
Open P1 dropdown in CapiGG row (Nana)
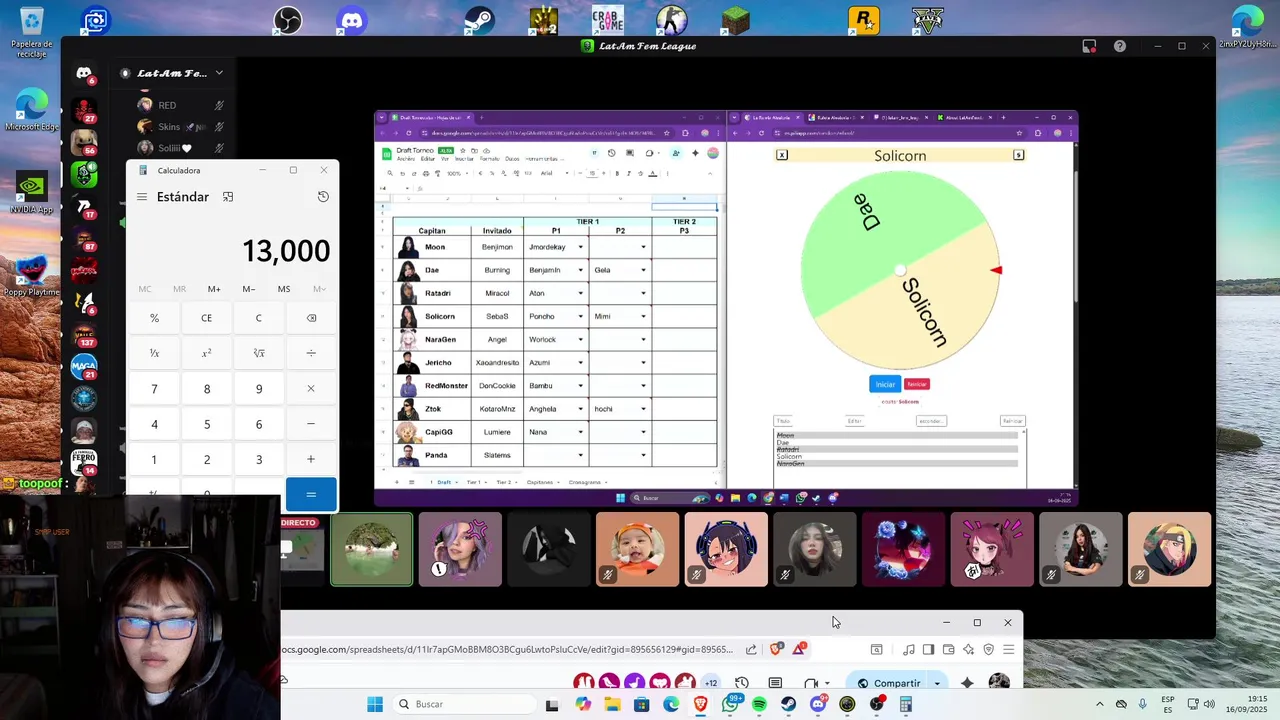tap(580, 432)
